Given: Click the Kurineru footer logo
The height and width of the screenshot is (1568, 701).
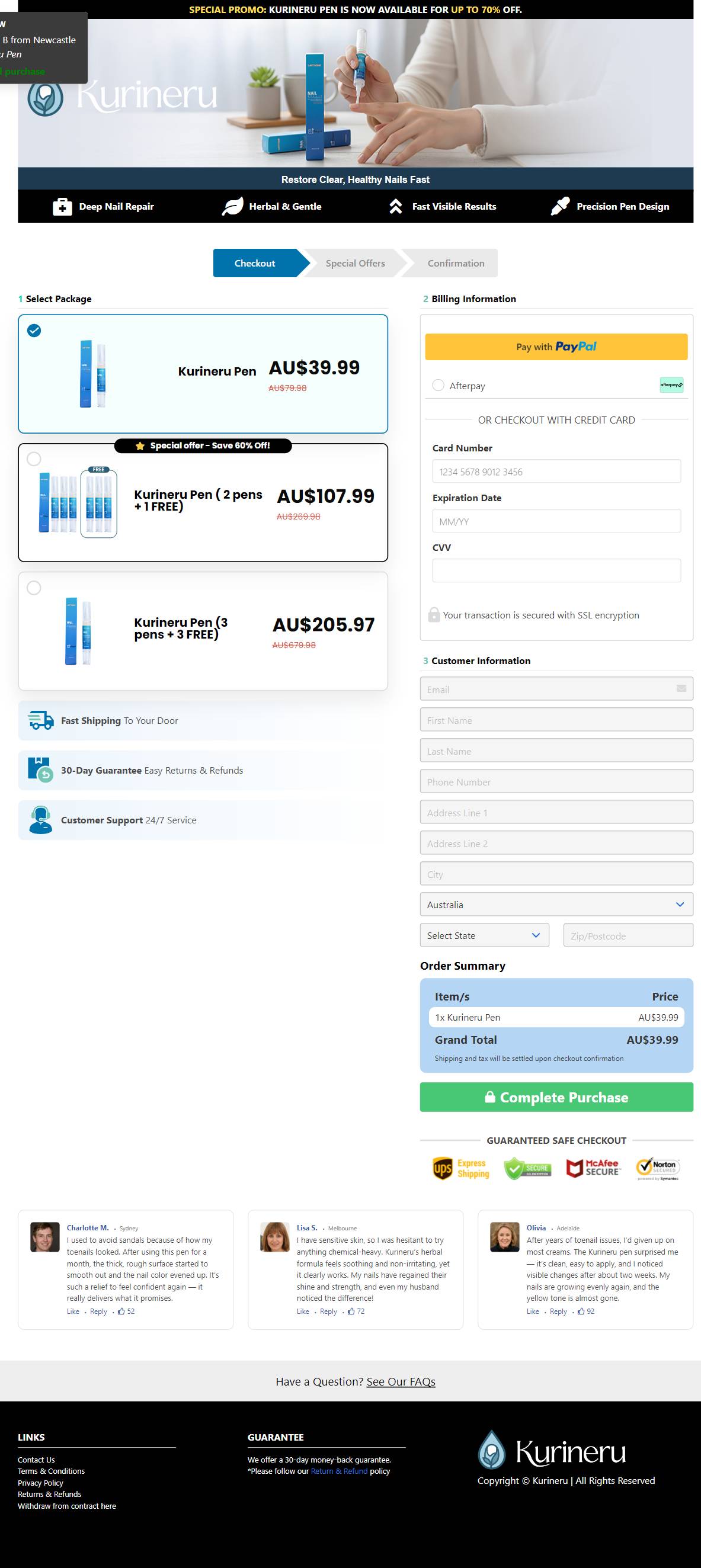Looking at the screenshot, I should 552,1451.
